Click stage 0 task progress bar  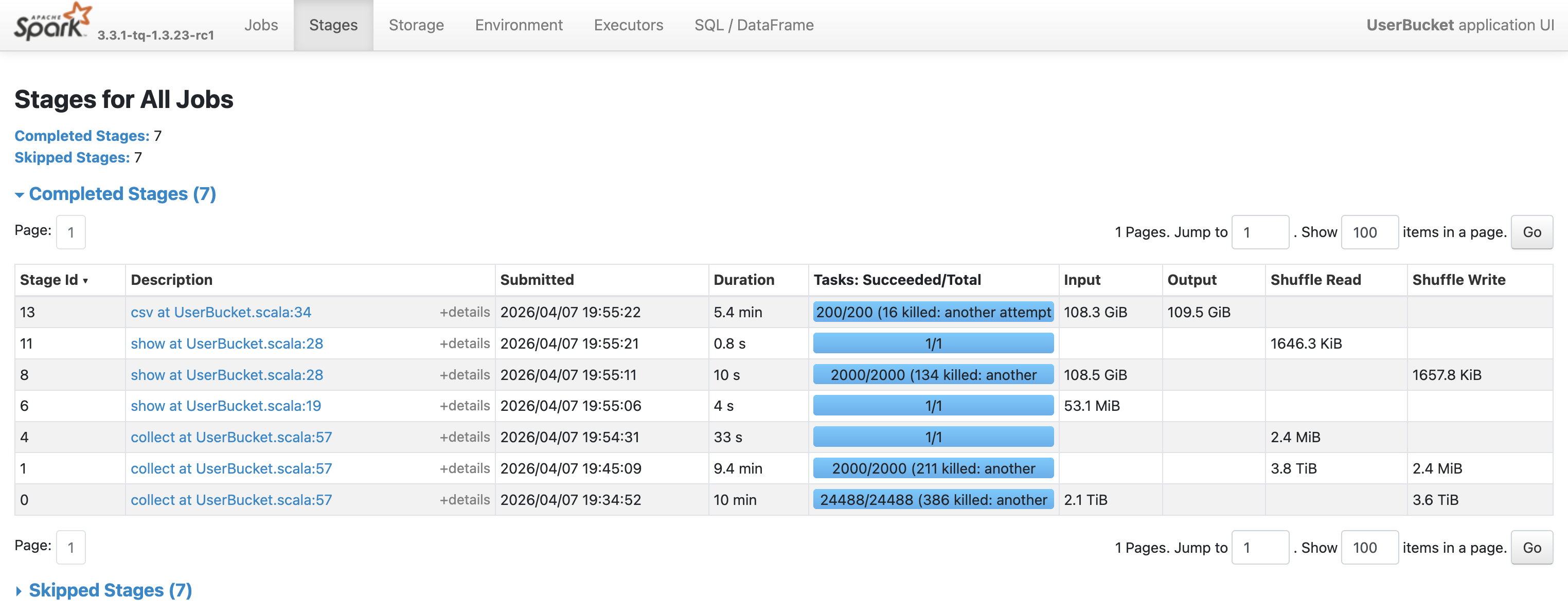(933, 500)
